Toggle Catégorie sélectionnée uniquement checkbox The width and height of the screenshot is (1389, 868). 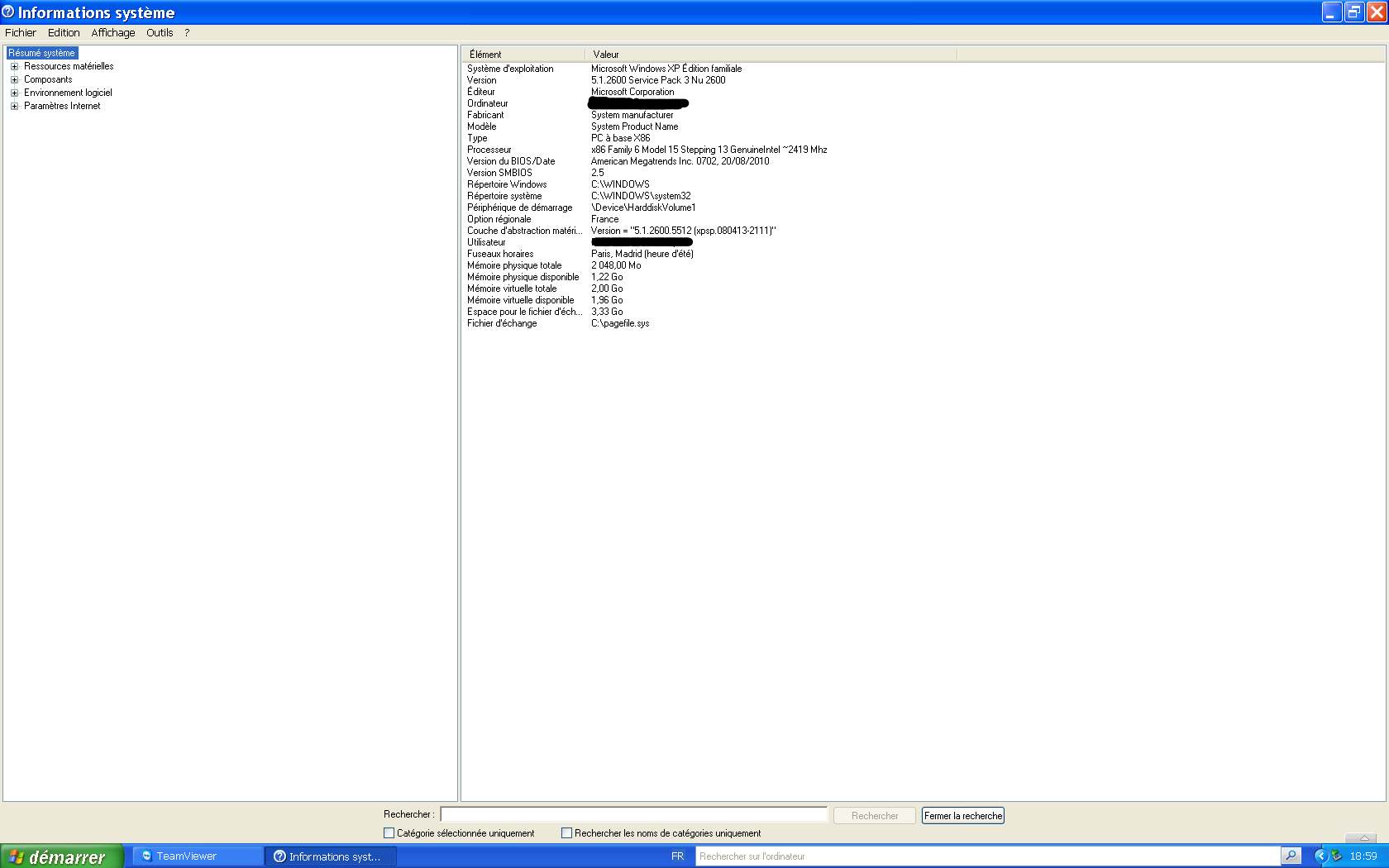[389, 833]
